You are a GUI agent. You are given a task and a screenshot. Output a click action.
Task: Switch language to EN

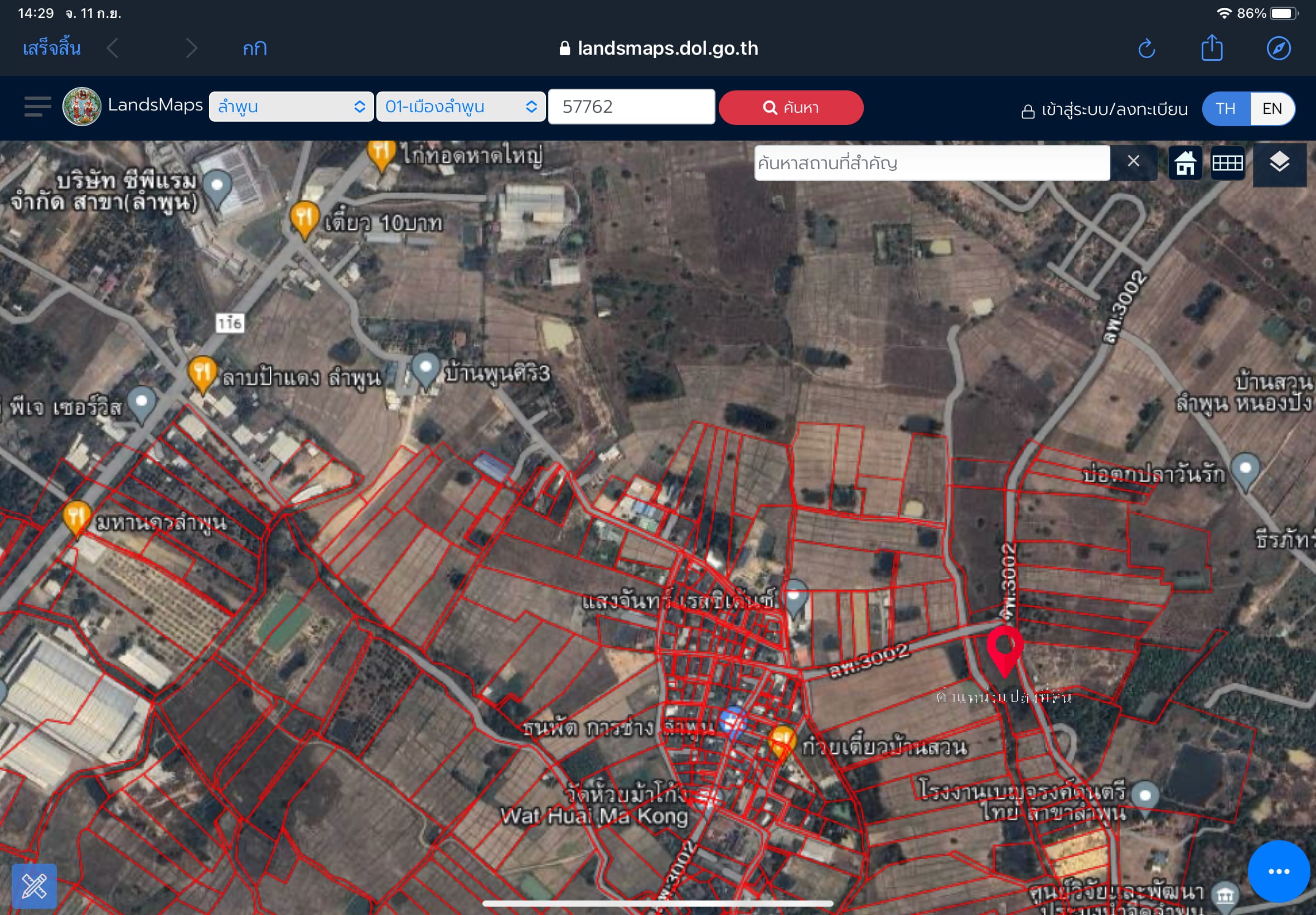(1272, 108)
